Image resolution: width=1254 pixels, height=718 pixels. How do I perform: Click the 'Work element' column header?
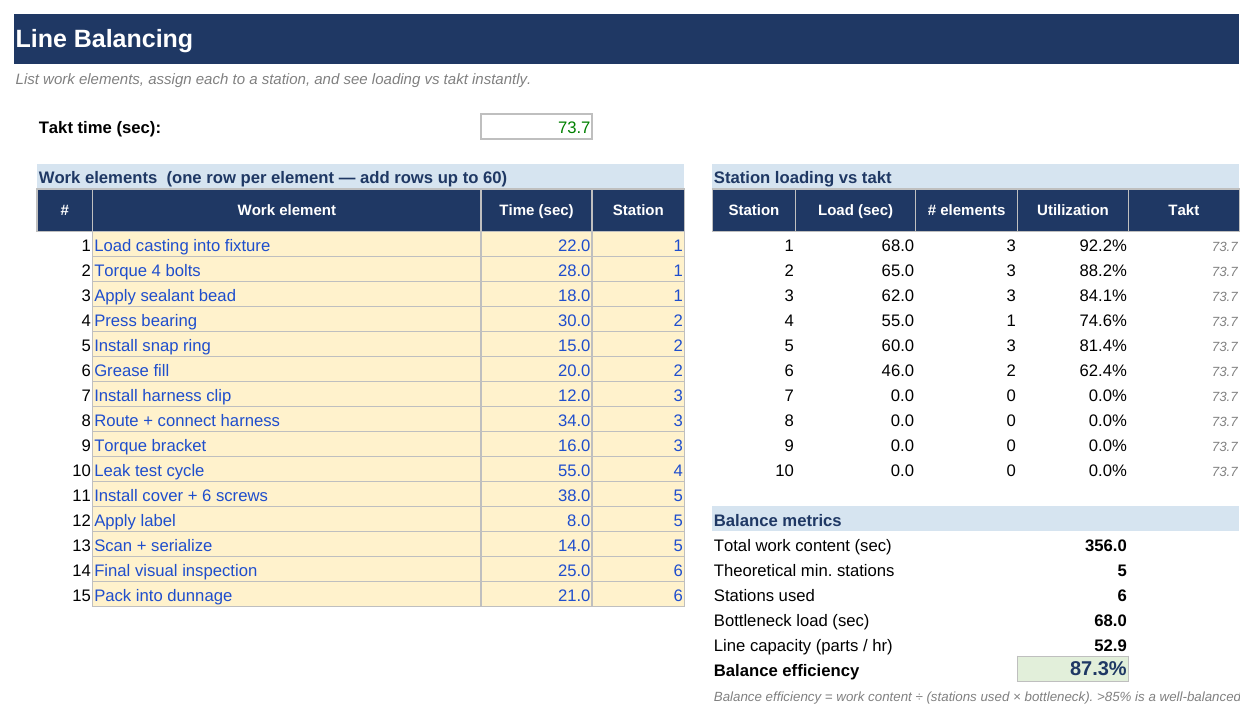(286, 210)
